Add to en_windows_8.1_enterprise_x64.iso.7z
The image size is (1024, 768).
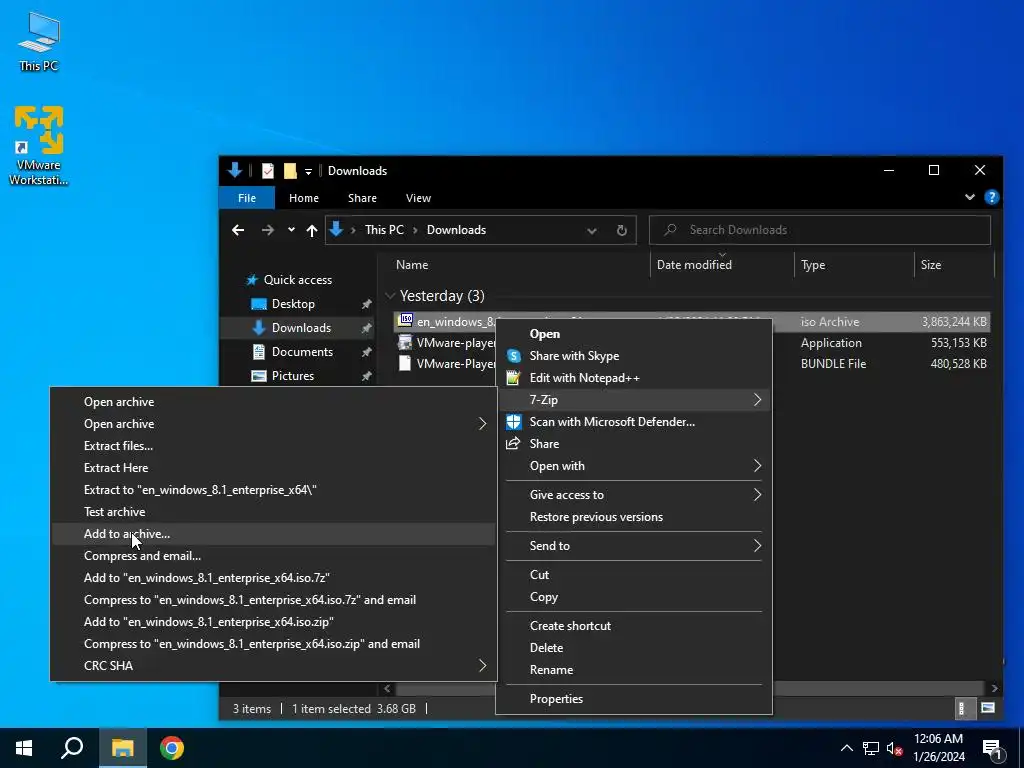point(273,578)
